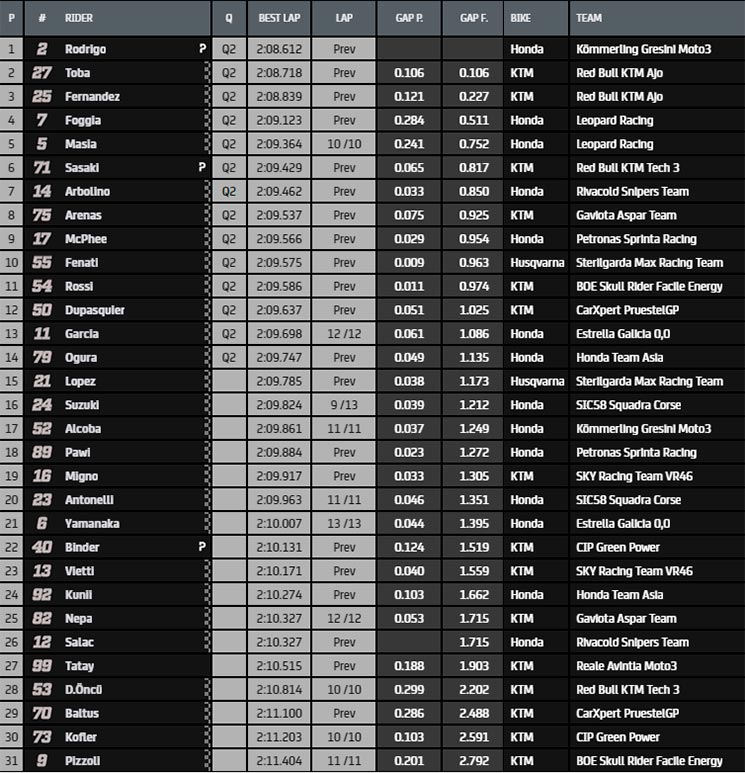Click the BEST LAP column header

coord(279,18)
